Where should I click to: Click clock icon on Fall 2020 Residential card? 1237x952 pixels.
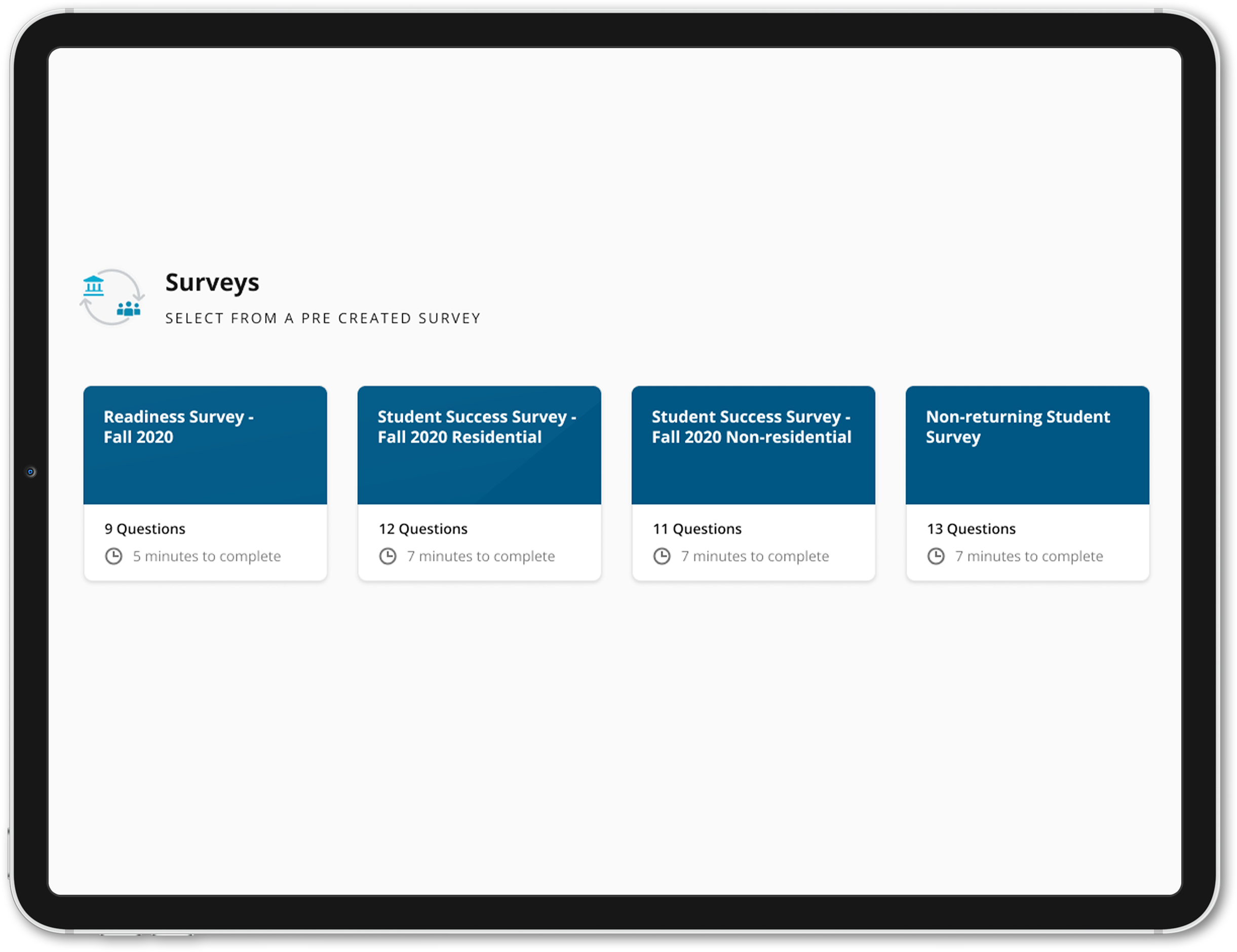pos(388,556)
